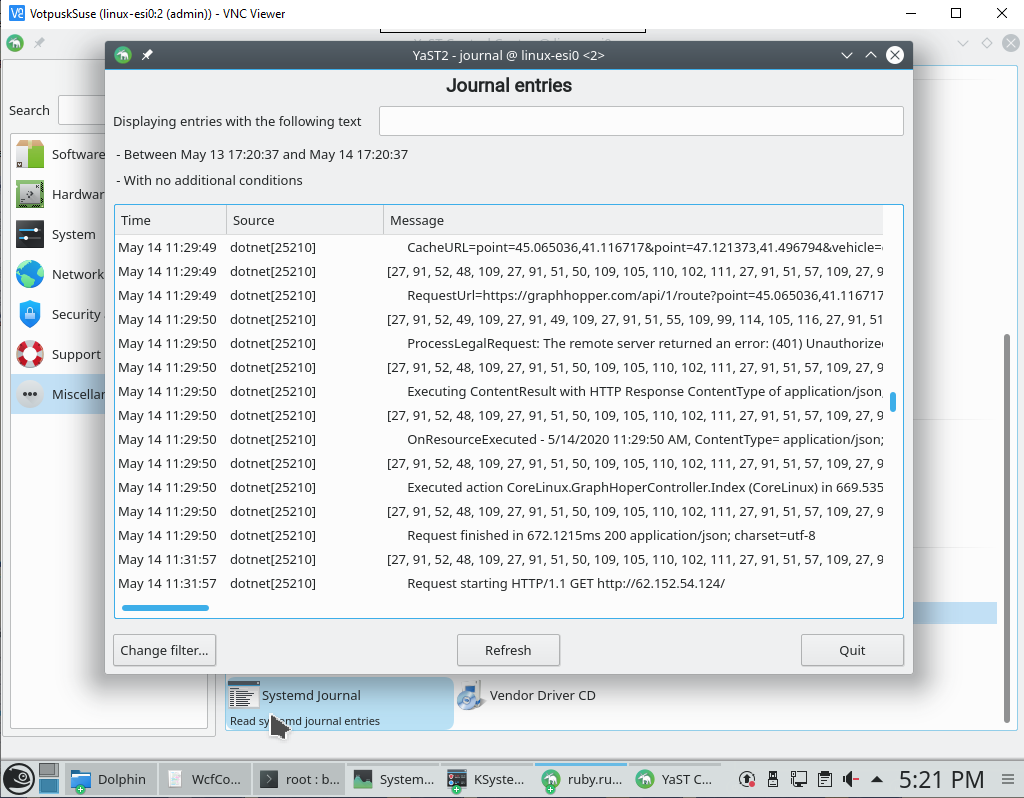Select the OnResourceExecuted log entry
This screenshot has width=1024, height=798.
point(500,439)
